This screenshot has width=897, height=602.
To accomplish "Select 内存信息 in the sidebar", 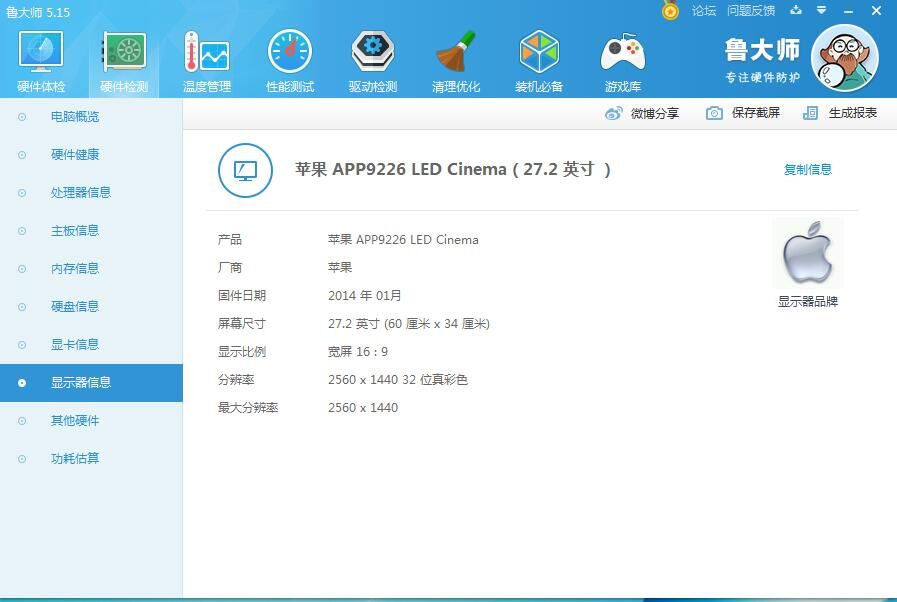I will (x=92, y=268).
